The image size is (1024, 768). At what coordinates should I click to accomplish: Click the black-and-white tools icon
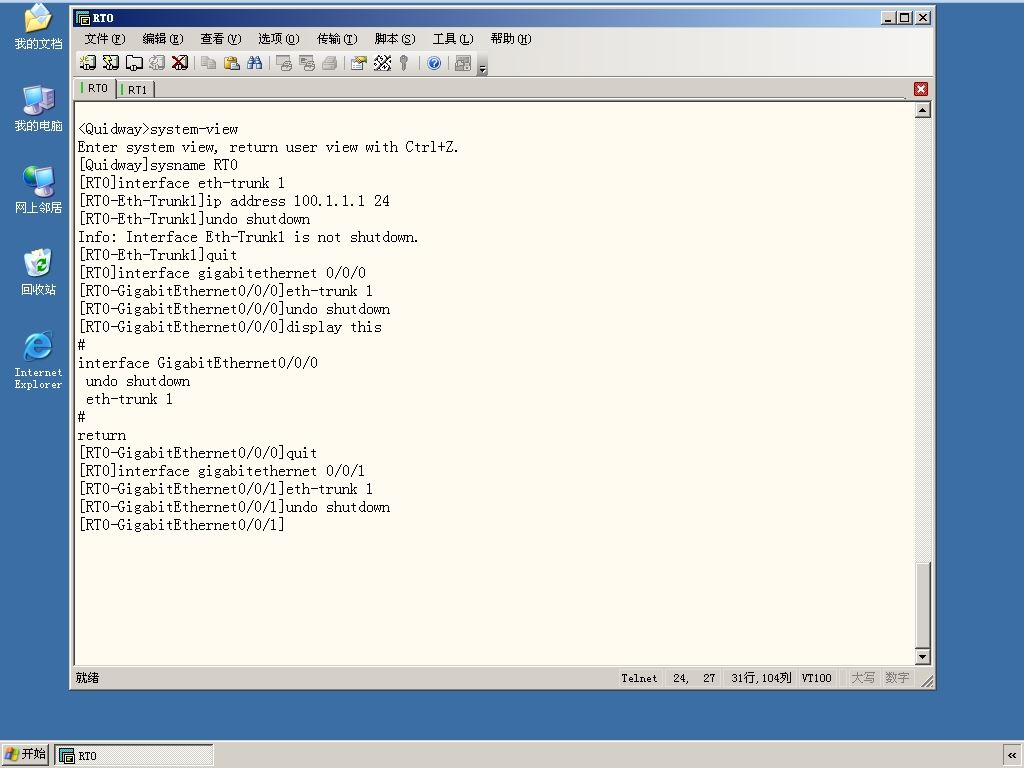coord(382,63)
